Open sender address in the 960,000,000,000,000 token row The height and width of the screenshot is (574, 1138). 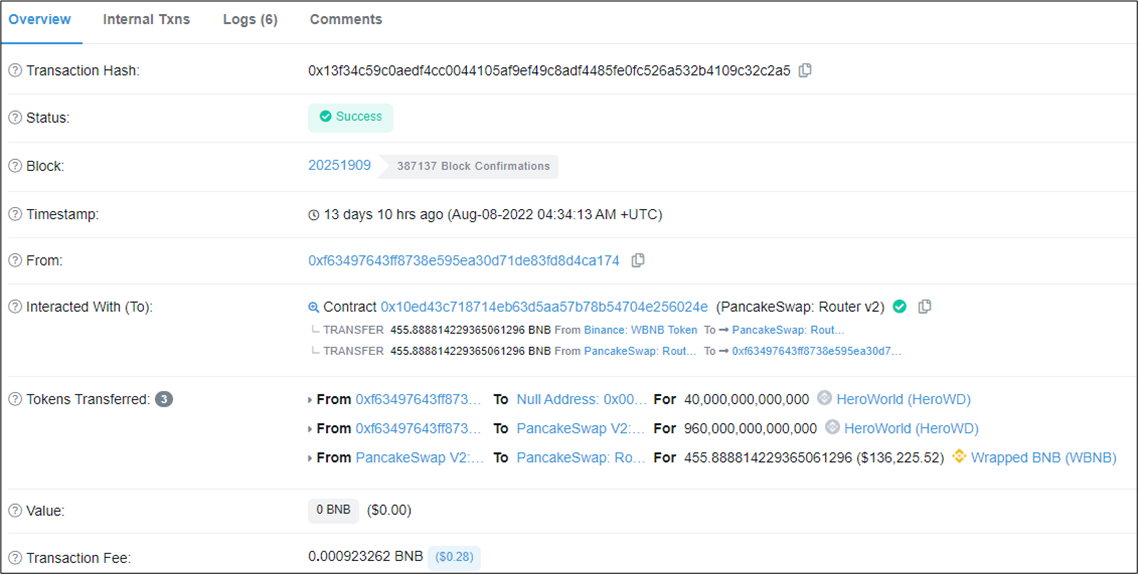click(418, 428)
